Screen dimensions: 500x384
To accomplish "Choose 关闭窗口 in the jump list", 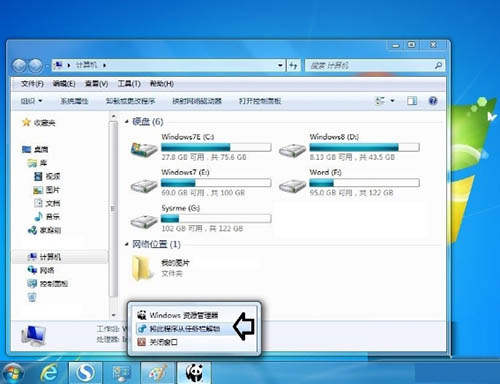I will coord(158,342).
